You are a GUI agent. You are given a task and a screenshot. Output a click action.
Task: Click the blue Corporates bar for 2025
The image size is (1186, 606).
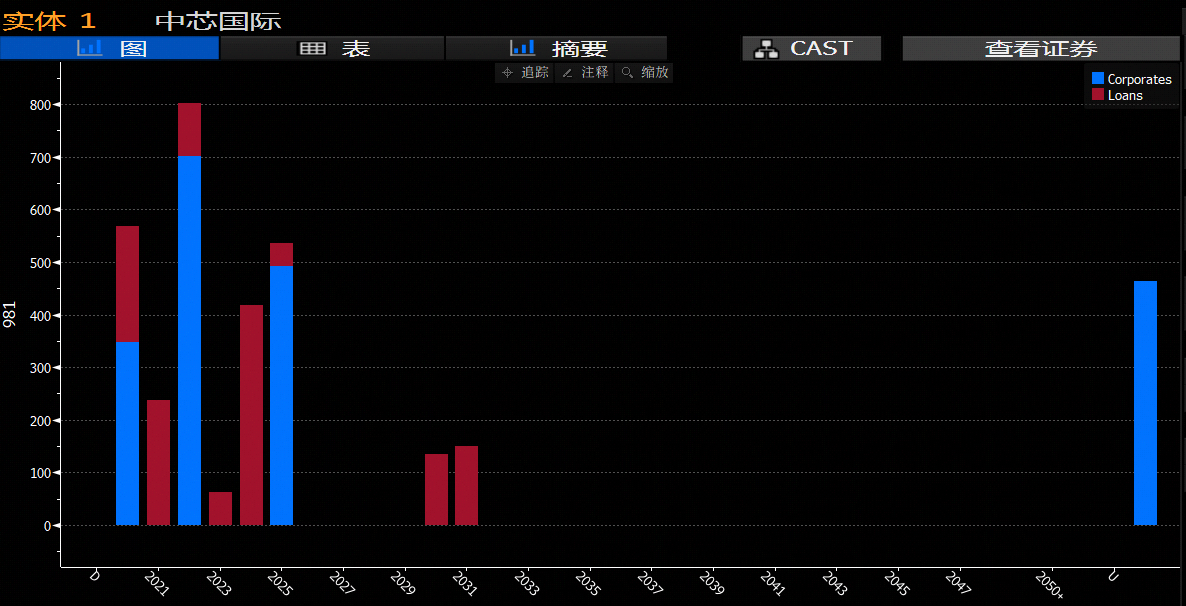(x=281, y=396)
